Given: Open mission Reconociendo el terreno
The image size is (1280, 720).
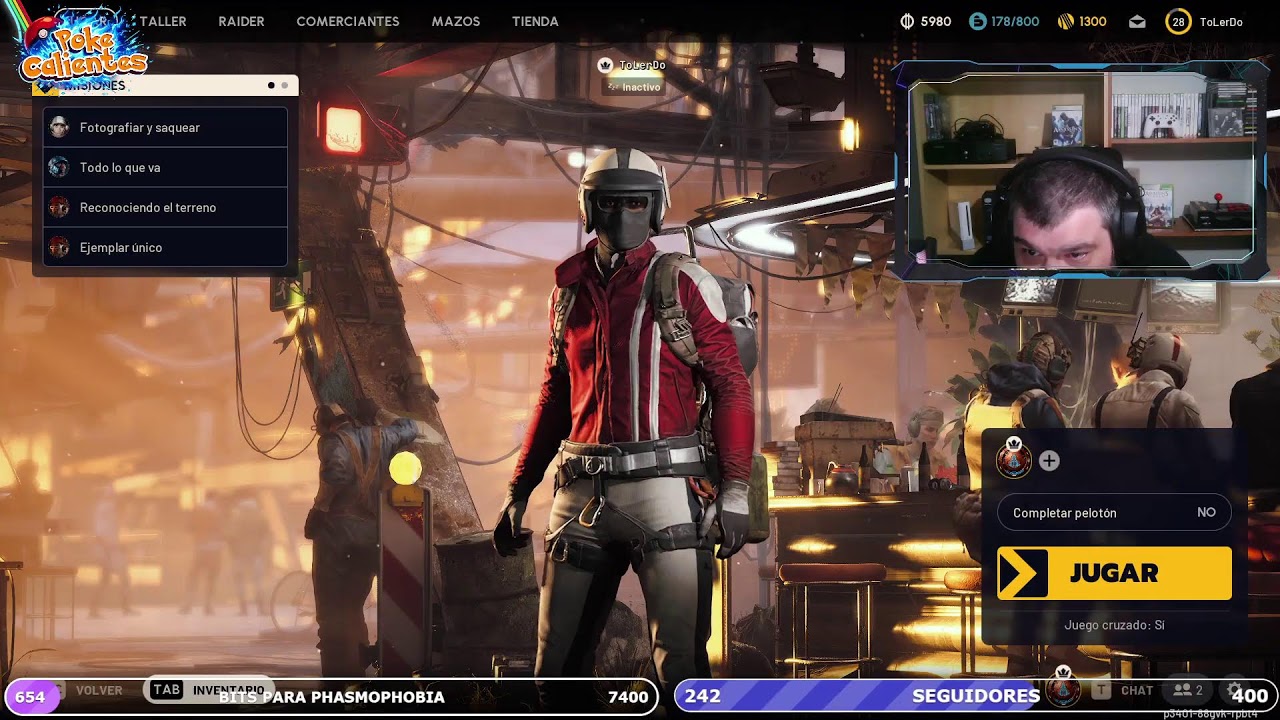Looking at the screenshot, I should coord(166,207).
